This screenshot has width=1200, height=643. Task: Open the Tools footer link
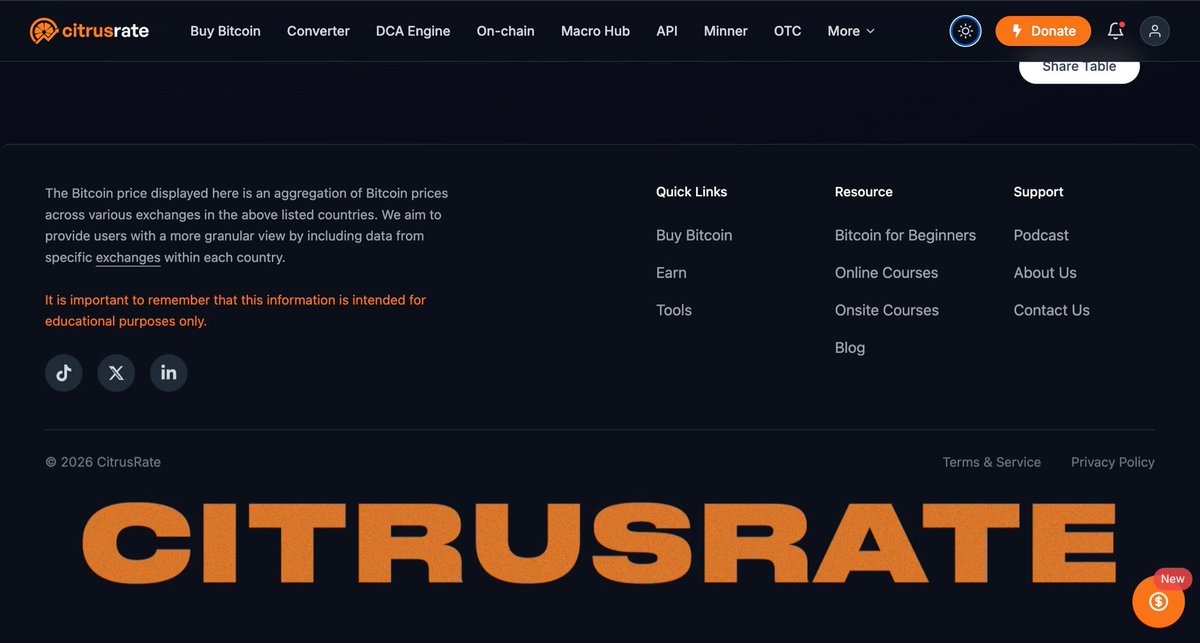coord(674,310)
